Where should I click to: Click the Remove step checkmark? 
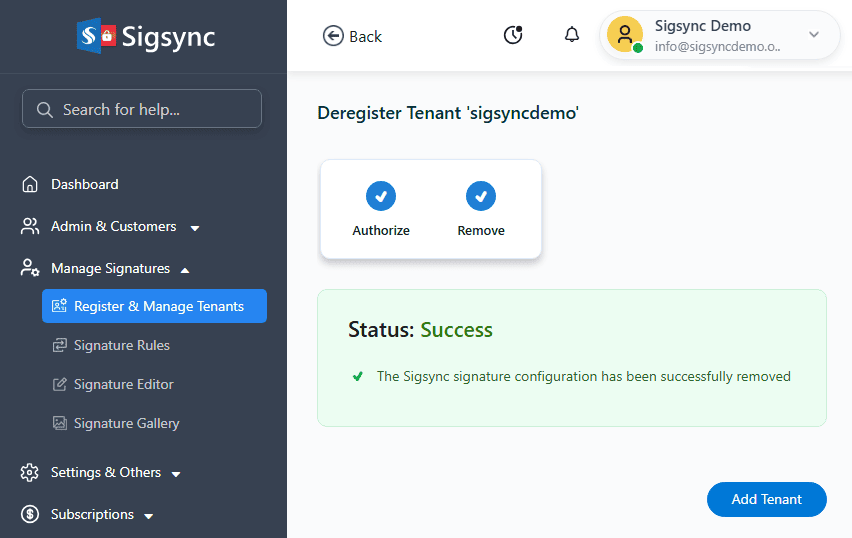pos(481,196)
